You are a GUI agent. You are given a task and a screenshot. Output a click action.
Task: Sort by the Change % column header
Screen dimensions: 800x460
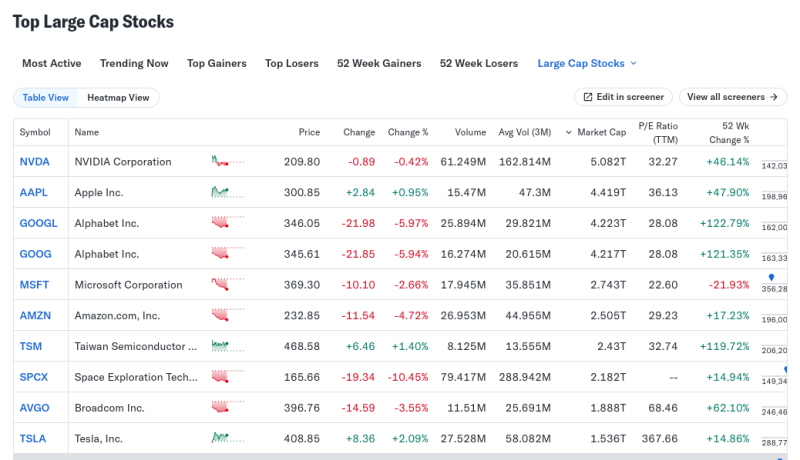(408, 132)
